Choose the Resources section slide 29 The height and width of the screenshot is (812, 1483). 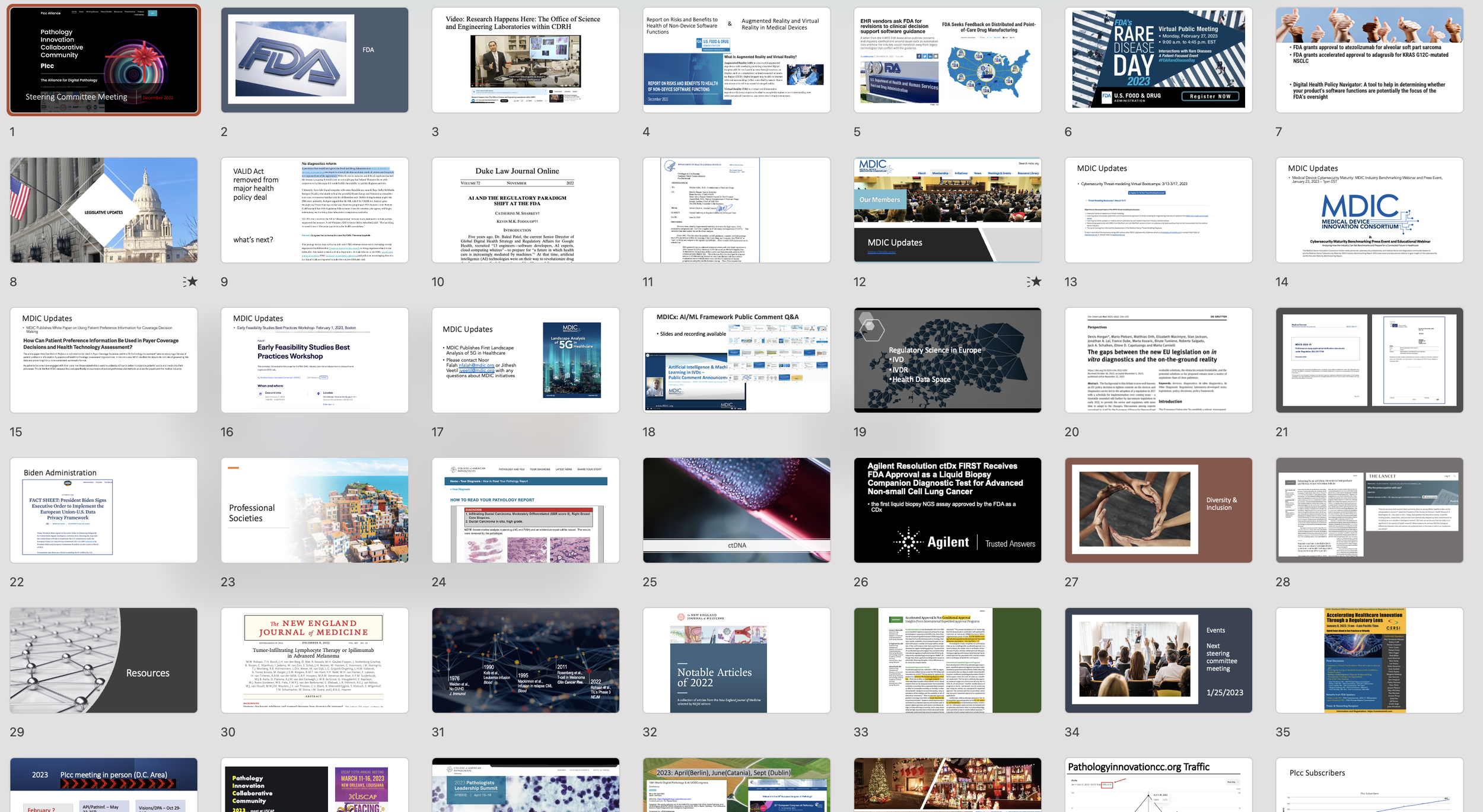point(104,660)
